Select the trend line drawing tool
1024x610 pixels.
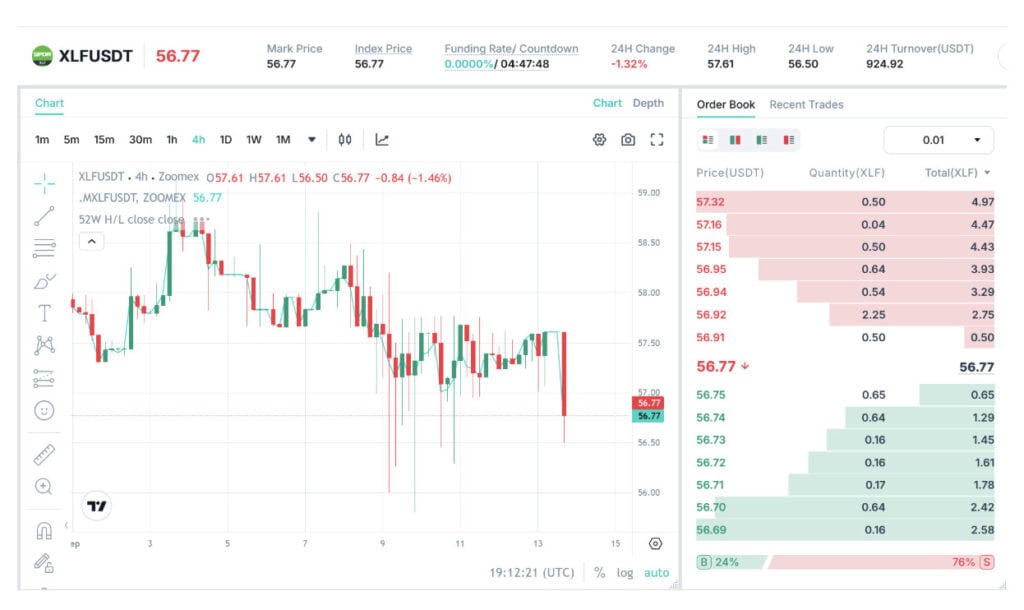(x=44, y=216)
